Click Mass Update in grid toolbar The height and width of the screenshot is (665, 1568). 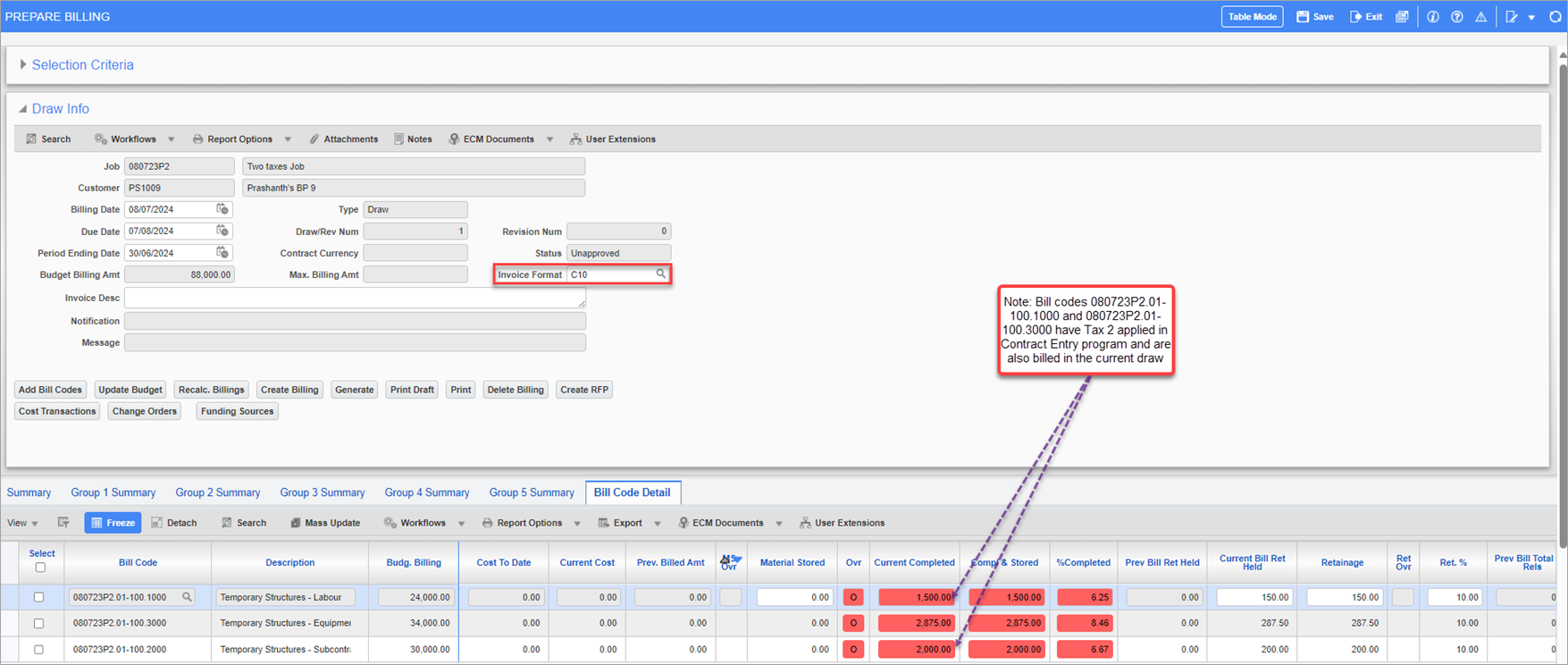[x=325, y=523]
